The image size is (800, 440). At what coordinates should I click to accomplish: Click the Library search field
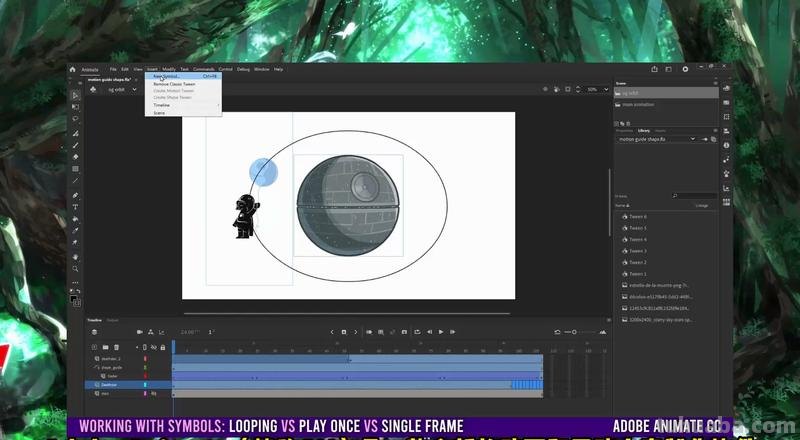(x=695, y=196)
